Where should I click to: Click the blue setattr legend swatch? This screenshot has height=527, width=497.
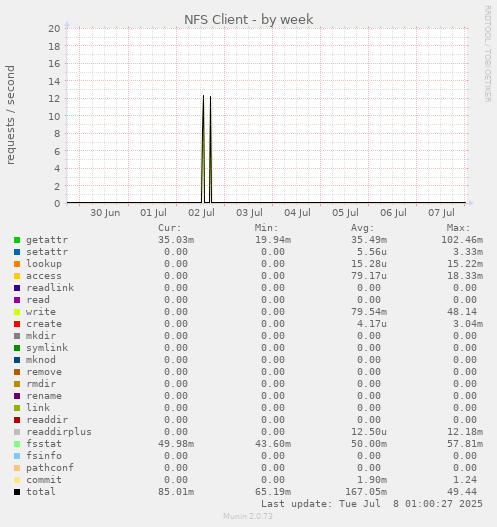(x=17, y=252)
